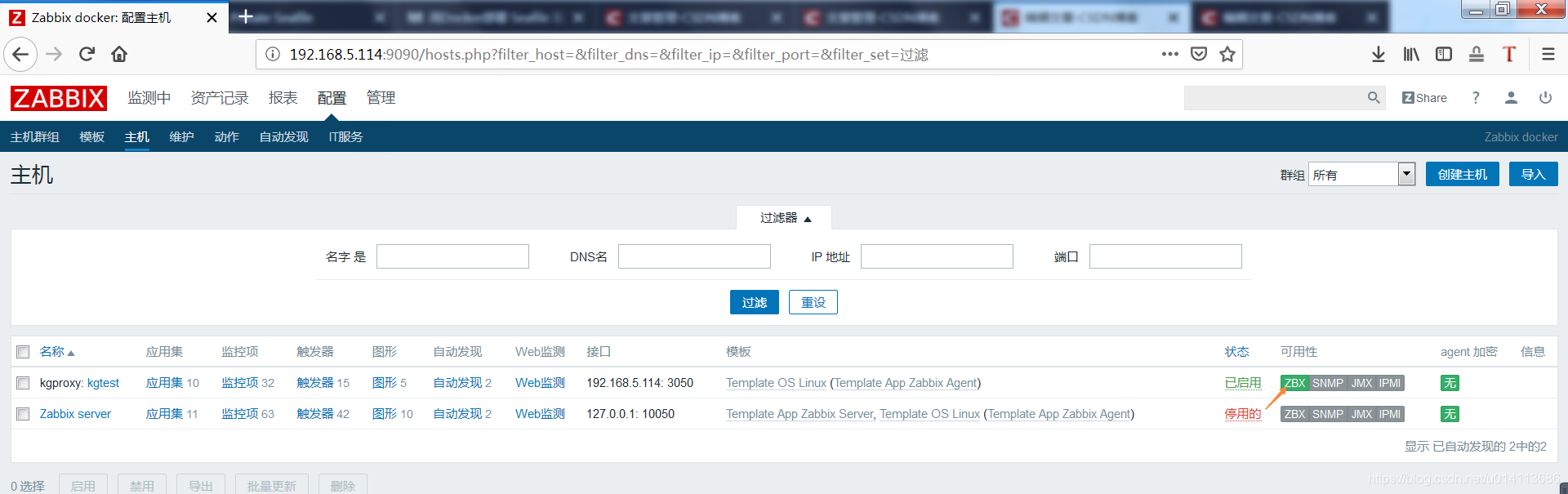Open the 监测中 menu

coord(149,98)
